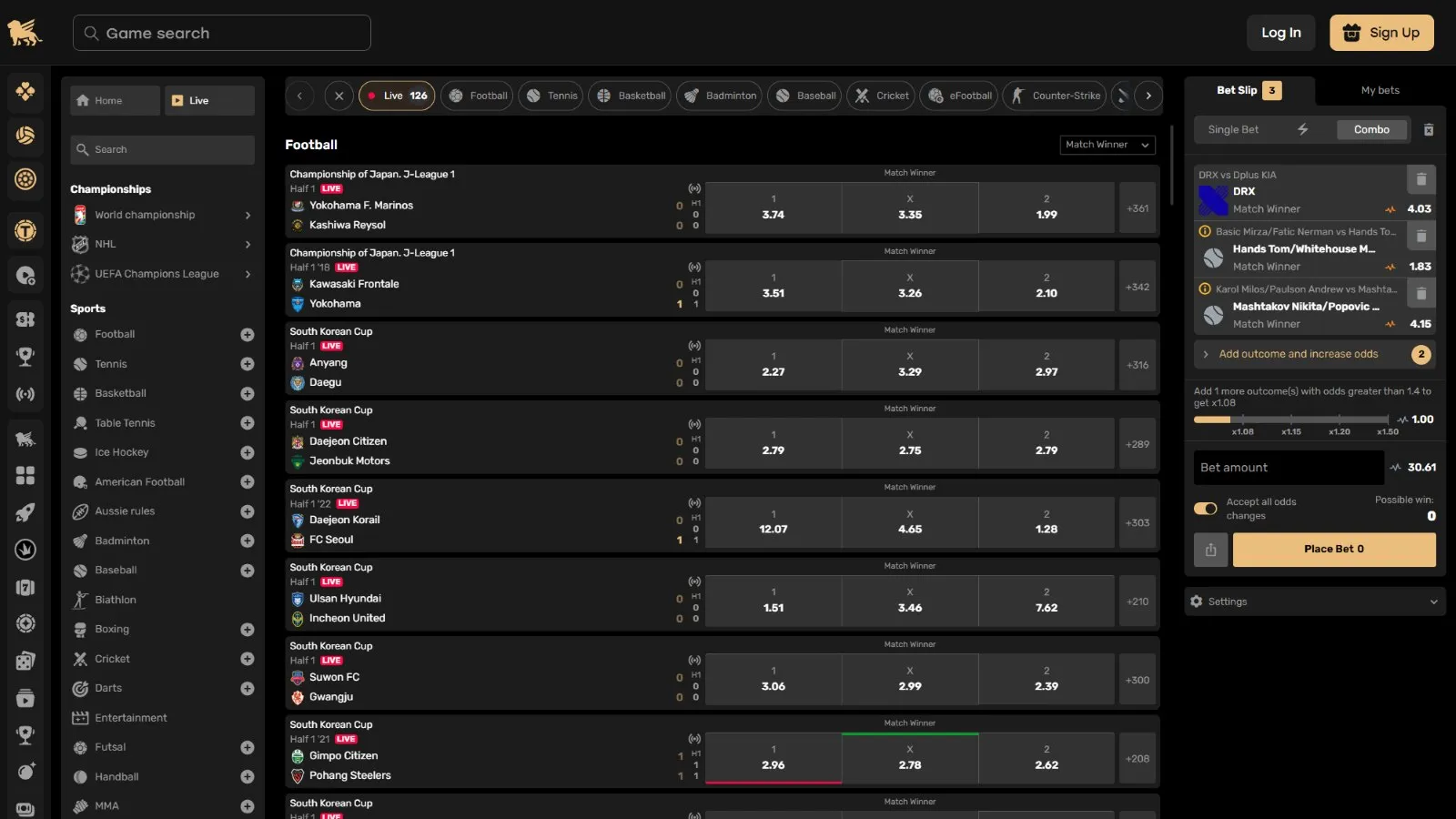Toggle Accept all odds changes switch
1456x819 pixels.
[1206, 509]
